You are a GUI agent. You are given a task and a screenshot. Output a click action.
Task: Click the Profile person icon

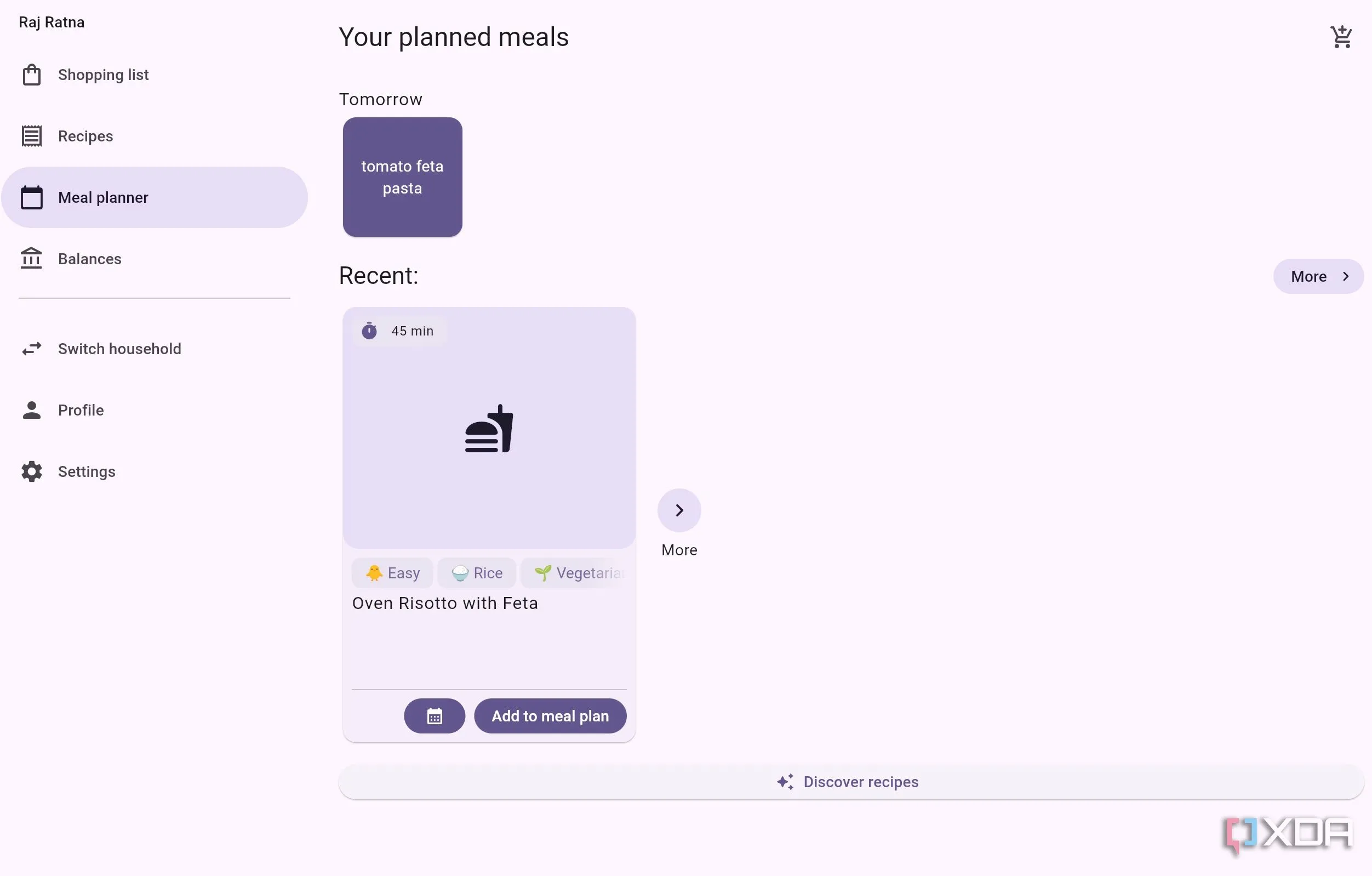[32, 411]
